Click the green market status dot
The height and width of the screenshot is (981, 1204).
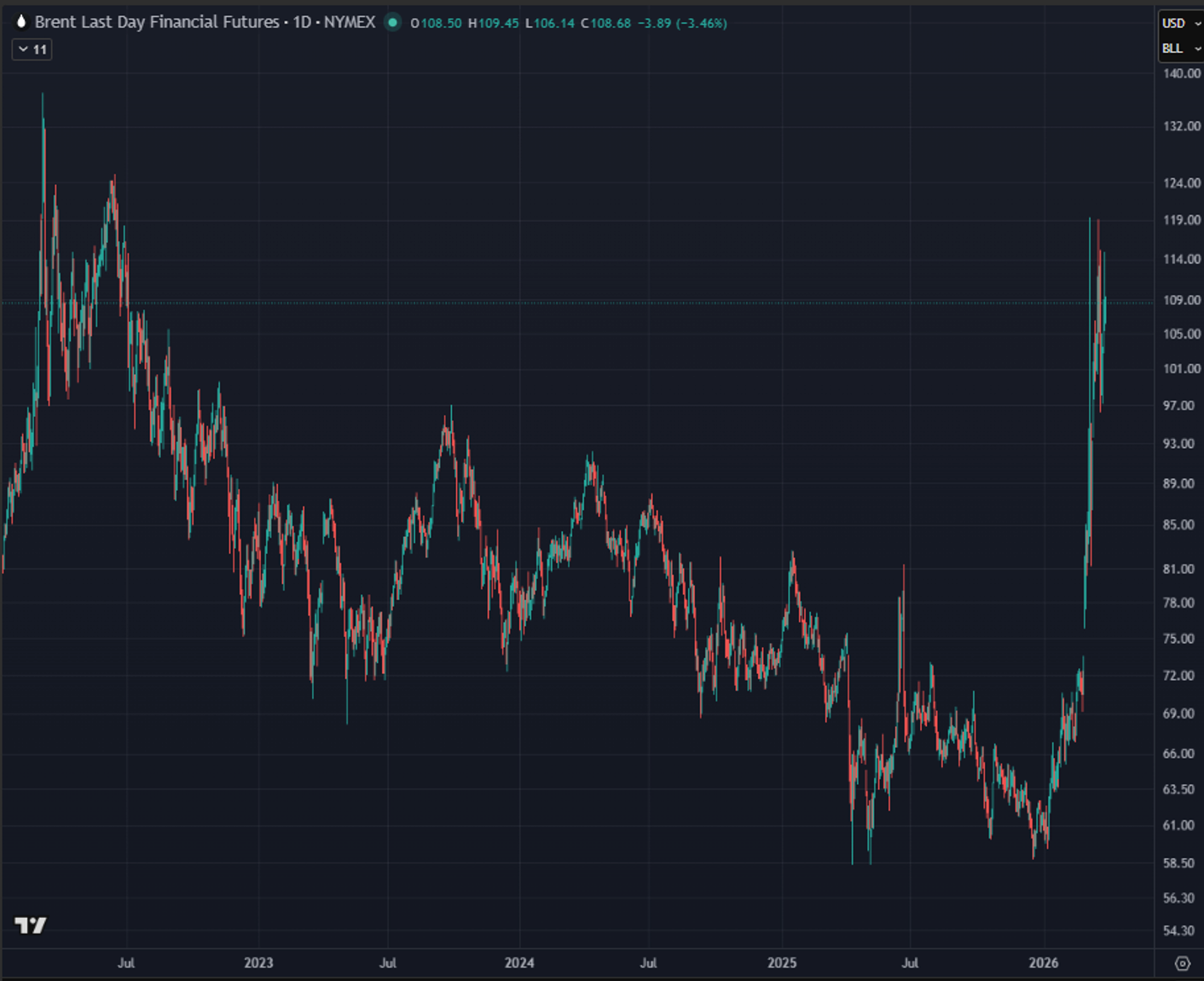click(392, 23)
